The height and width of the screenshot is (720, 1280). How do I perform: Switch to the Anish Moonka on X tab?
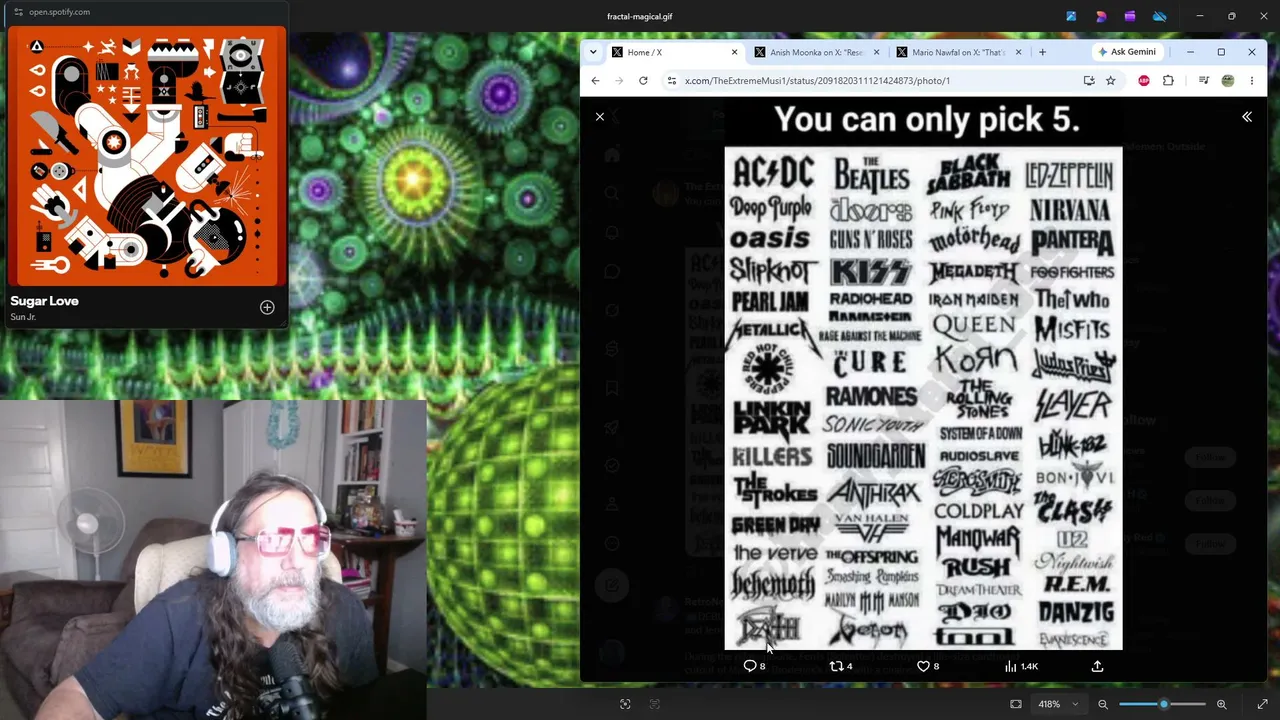tap(817, 52)
